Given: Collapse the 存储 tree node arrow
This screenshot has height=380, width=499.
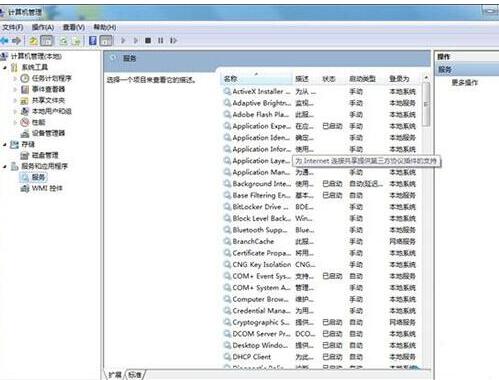Looking at the screenshot, I should pyautogui.click(x=5, y=145).
